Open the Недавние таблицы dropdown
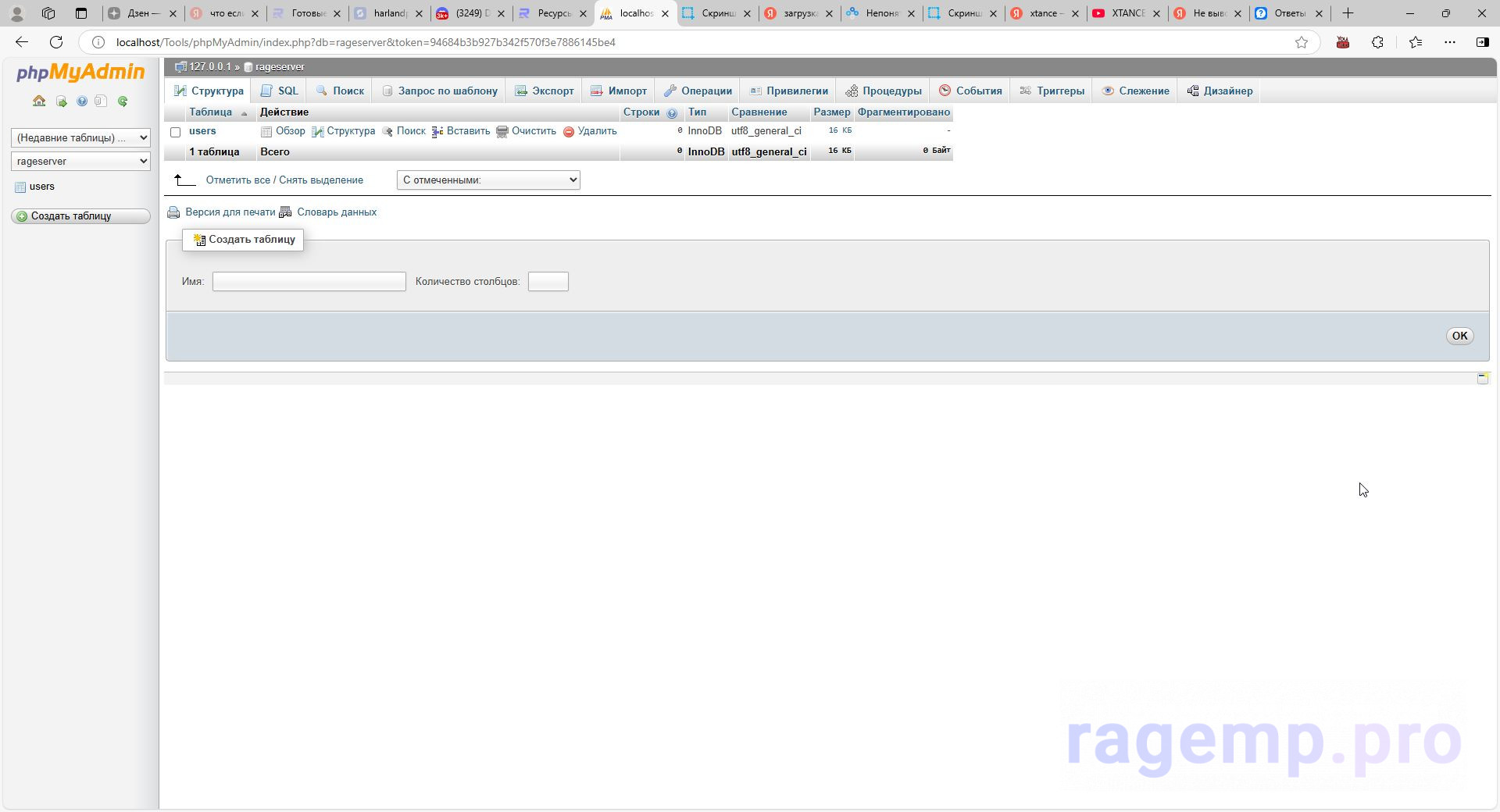The height and width of the screenshot is (812, 1500). pos(80,137)
